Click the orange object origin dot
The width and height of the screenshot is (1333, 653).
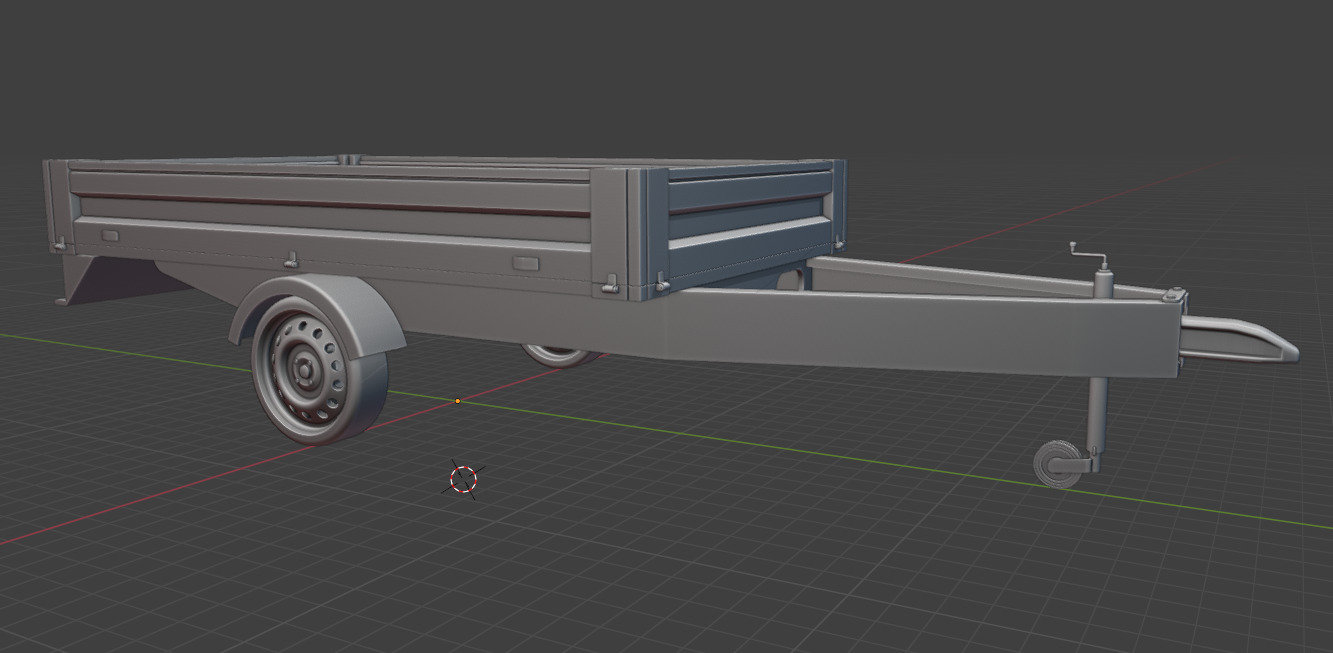pyautogui.click(x=458, y=401)
